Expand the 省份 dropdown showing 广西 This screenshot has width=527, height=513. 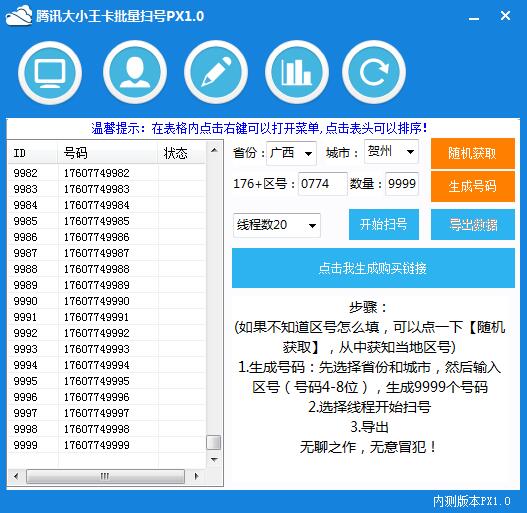pos(291,153)
